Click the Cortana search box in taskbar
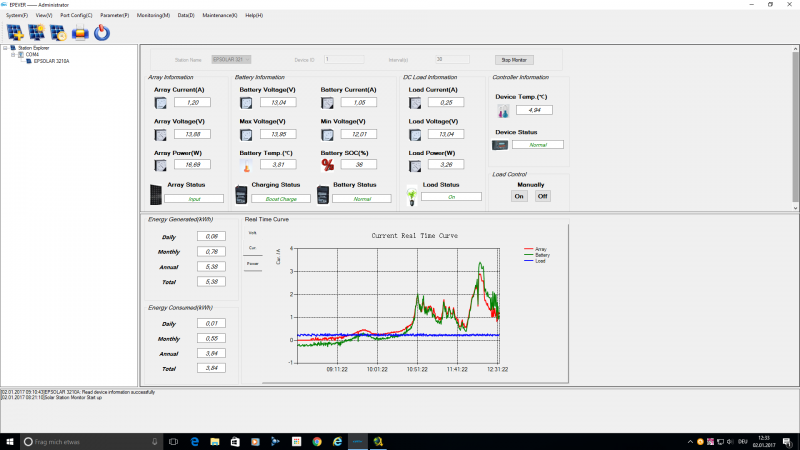Viewport: 800px width, 450px height. coord(92,442)
